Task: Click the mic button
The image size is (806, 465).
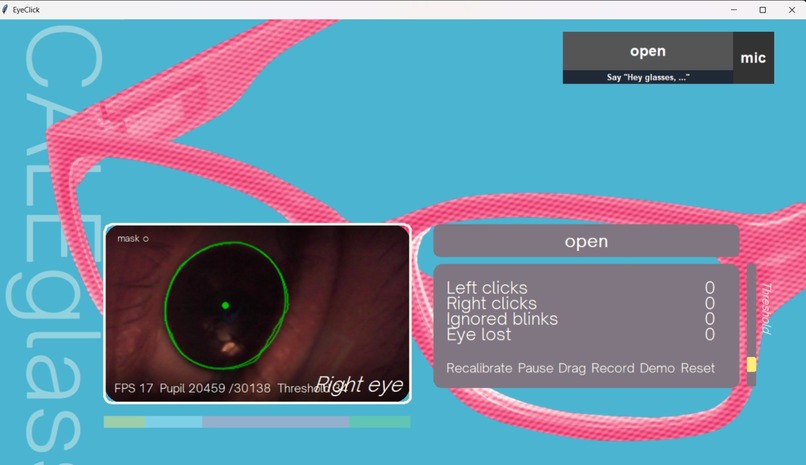Action: pos(753,58)
